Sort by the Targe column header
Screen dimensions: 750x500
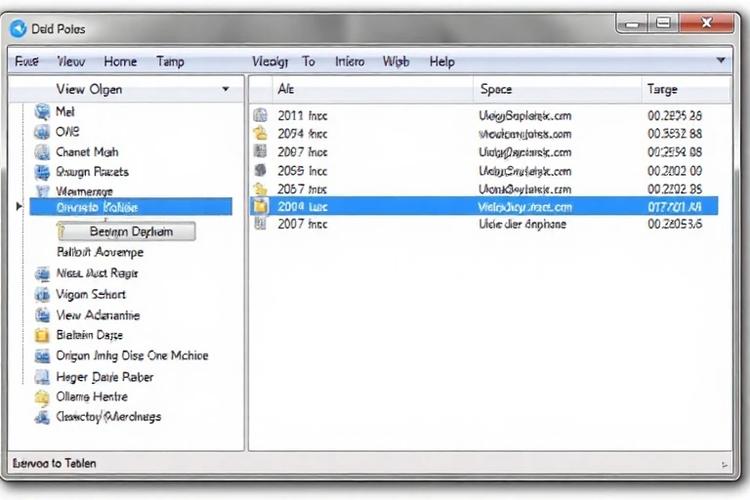tap(662, 90)
